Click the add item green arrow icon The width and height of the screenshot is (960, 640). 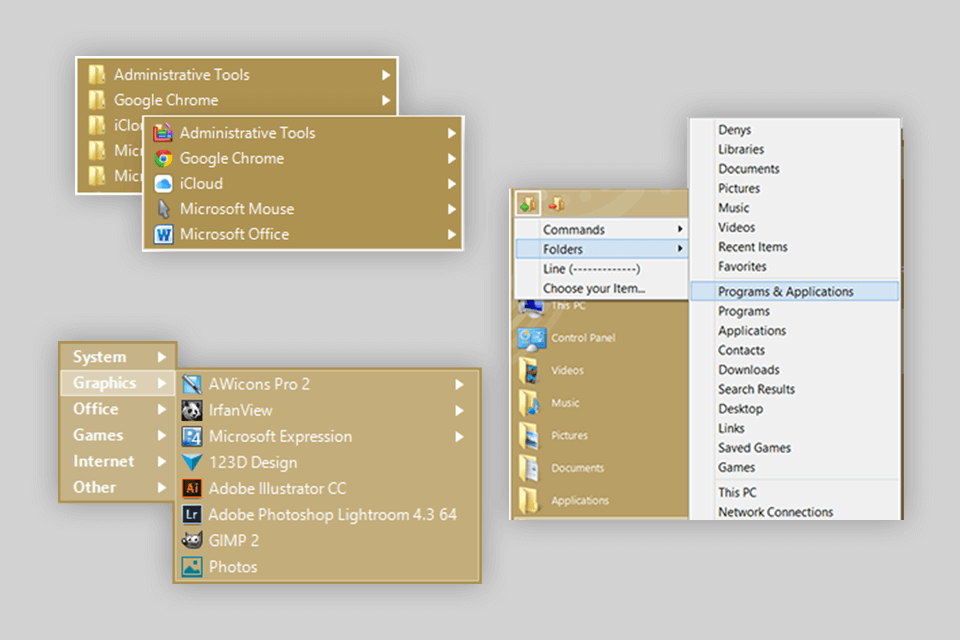point(527,203)
